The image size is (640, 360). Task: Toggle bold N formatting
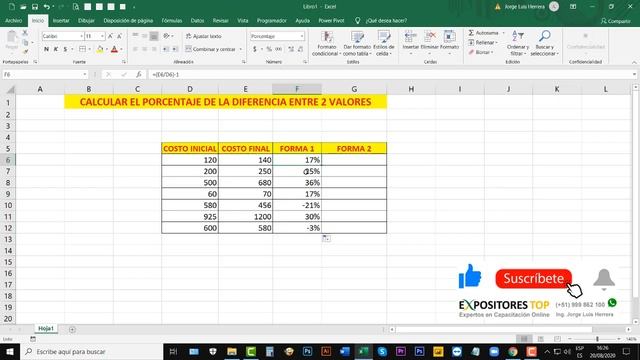coord(46,49)
